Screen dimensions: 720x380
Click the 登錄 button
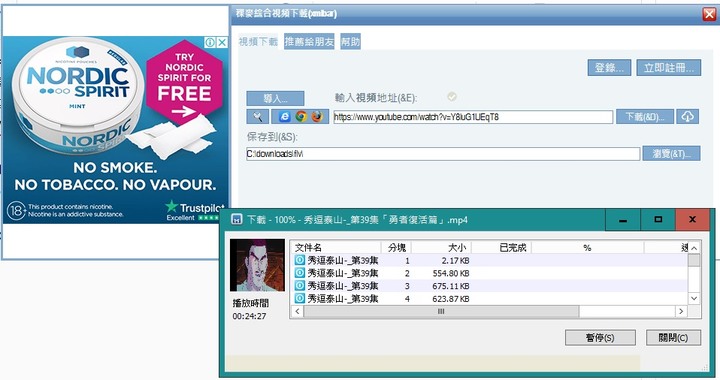[x=609, y=68]
